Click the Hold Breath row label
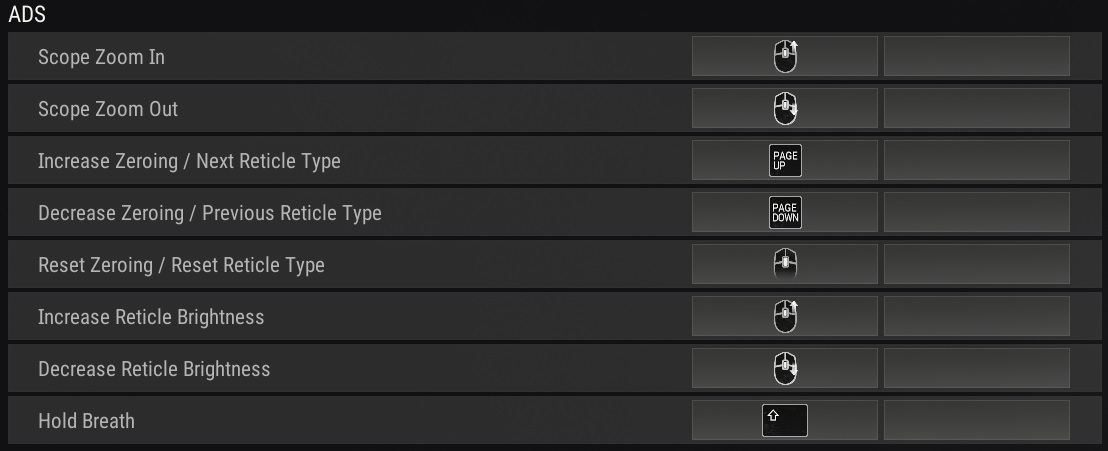Screen dimensions: 1108x451 (x=86, y=421)
